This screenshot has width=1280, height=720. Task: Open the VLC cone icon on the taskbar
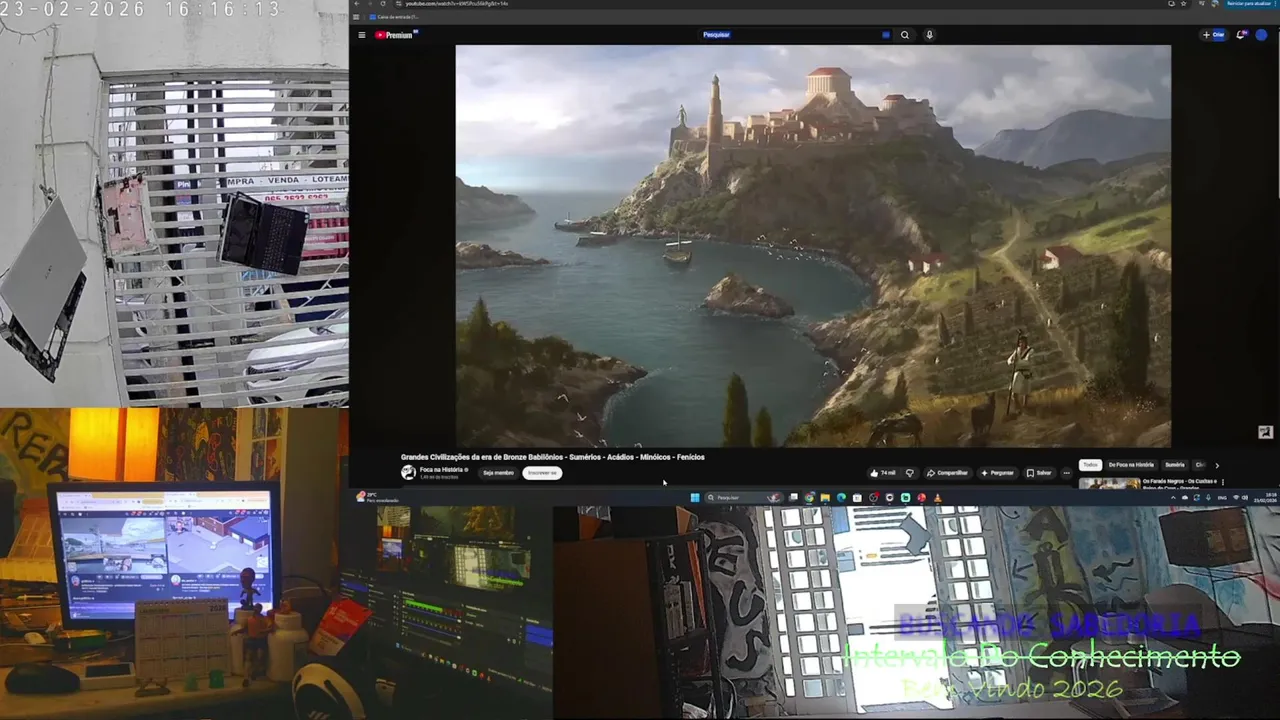(938, 498)
